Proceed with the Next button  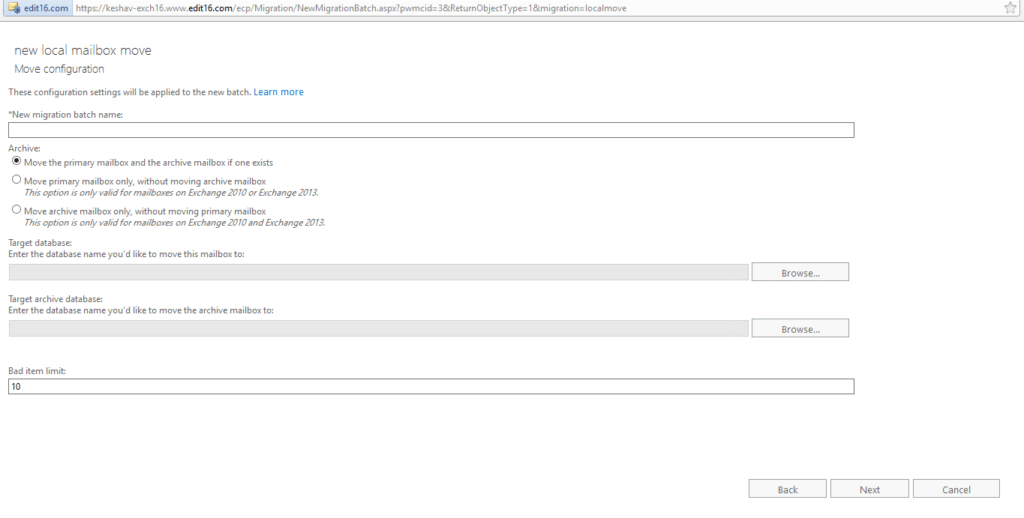pos(869,489)
